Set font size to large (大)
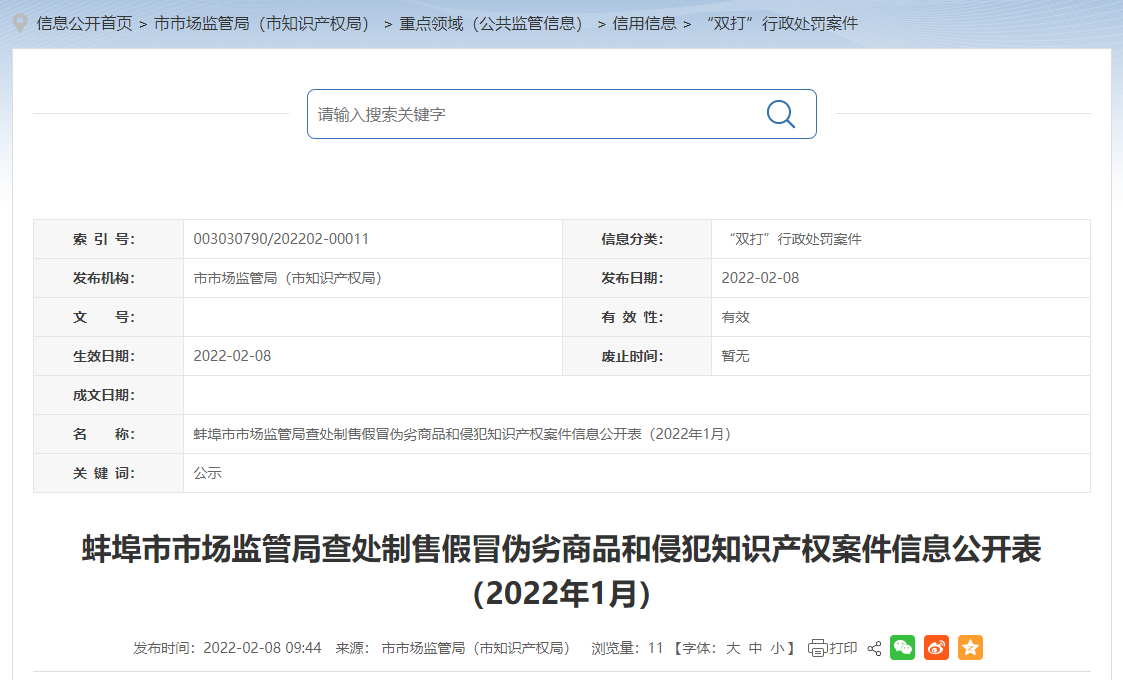Screen dimensions: 1123x680 (733, 648)
